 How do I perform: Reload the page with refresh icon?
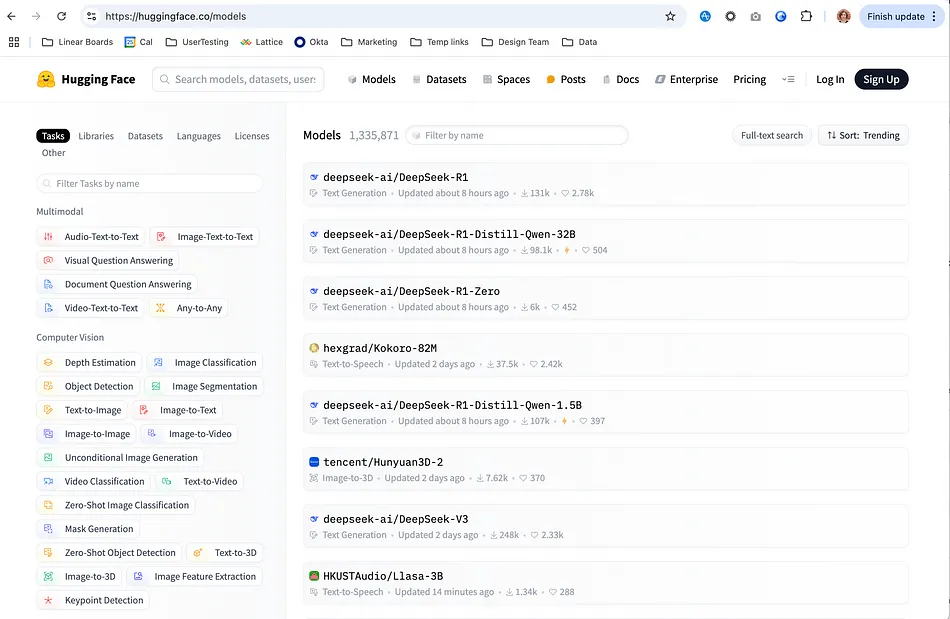[x=61, y=16]
